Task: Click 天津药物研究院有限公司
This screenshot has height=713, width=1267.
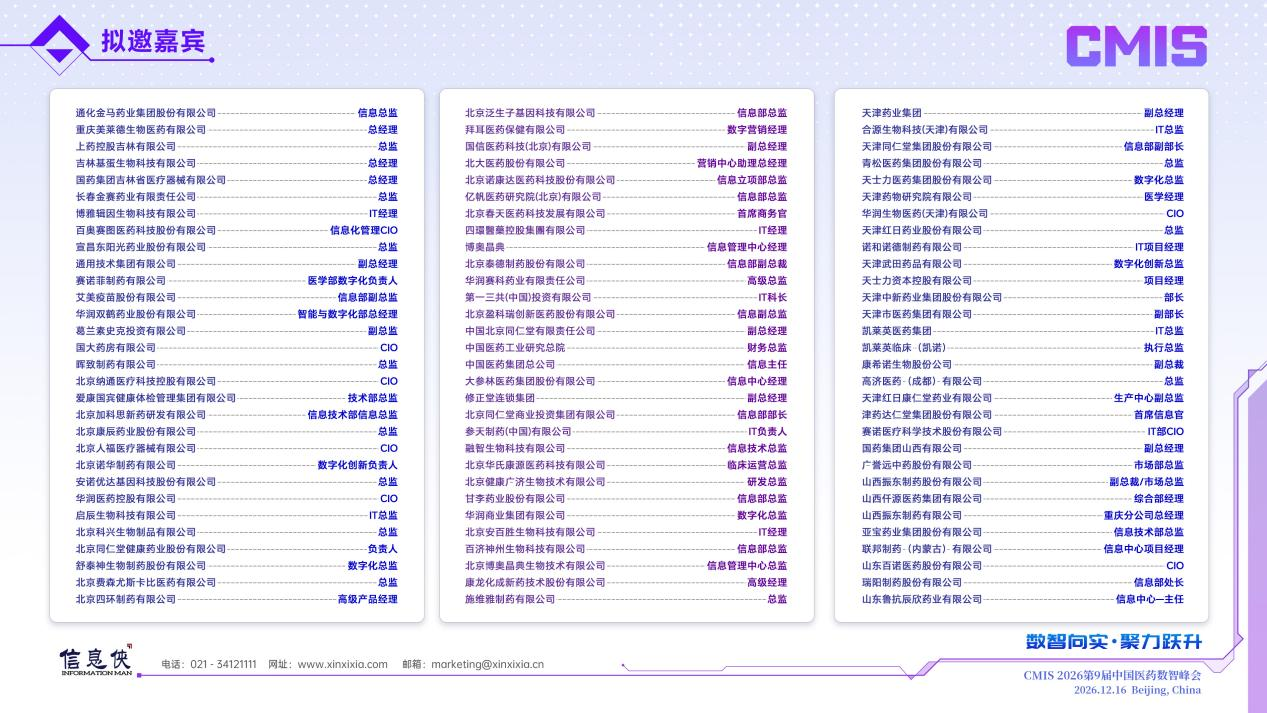Action: tap(917, 197)
